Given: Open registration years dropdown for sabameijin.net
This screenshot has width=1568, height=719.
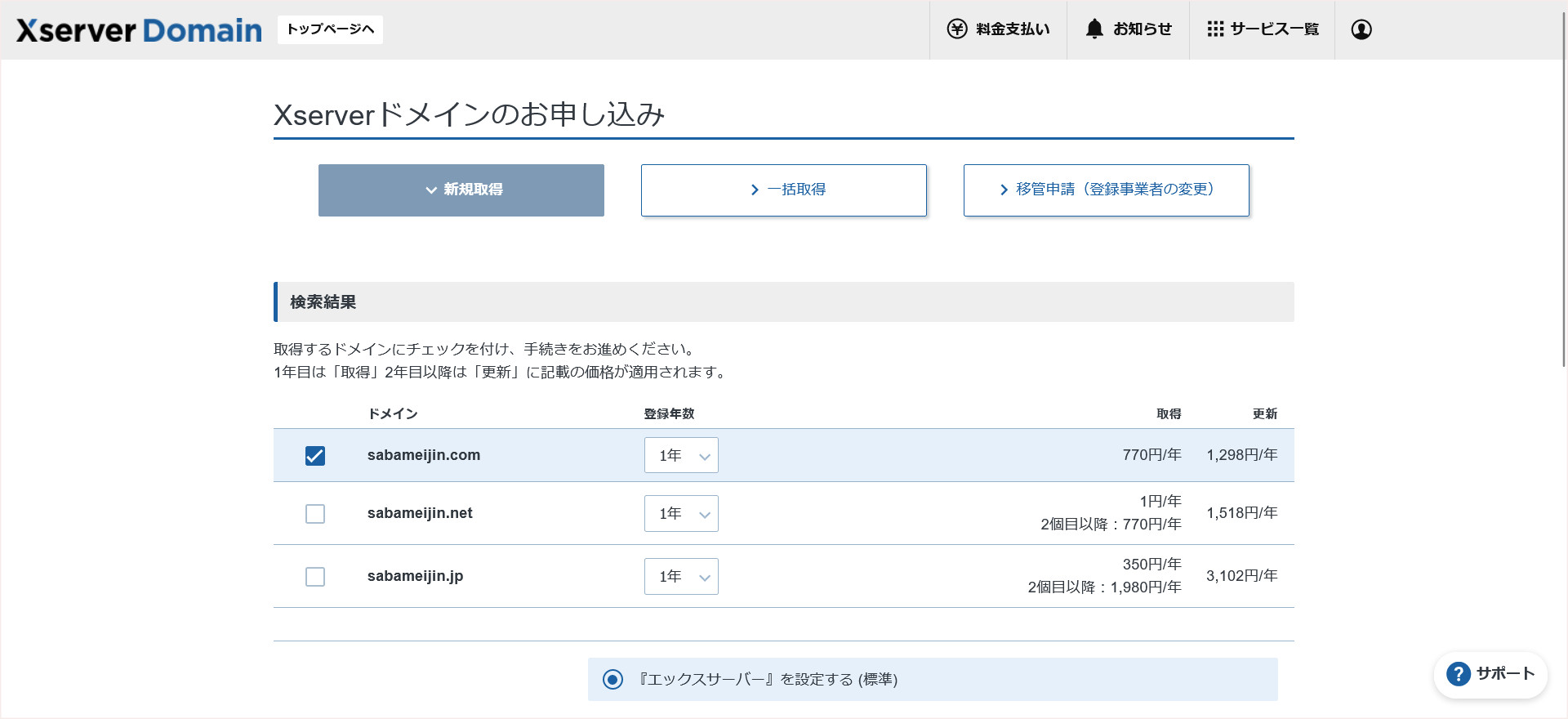Looking at the screenshot, I should coord(681,514).
